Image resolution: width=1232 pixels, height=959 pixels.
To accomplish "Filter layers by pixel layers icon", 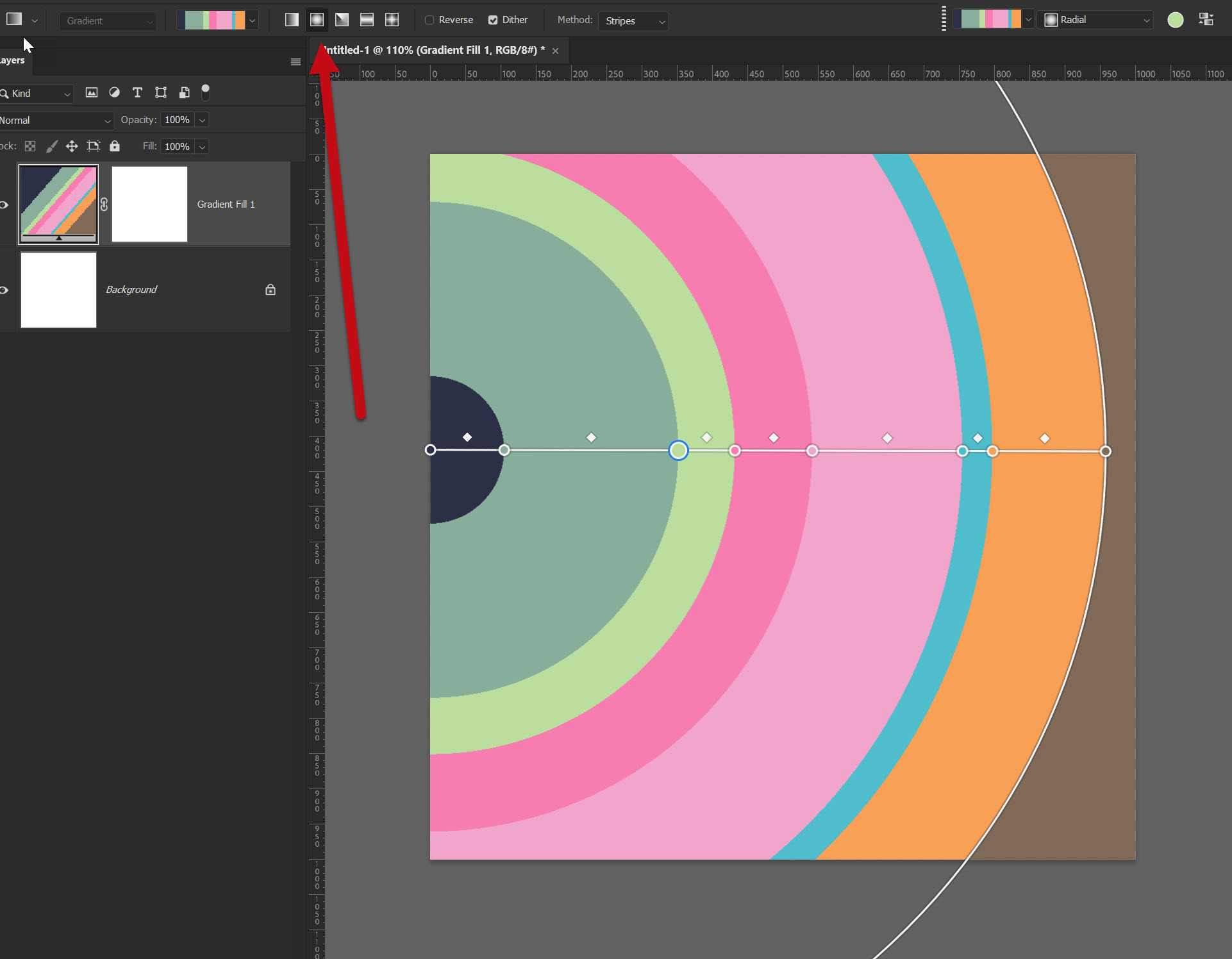I will coord(92,92).
